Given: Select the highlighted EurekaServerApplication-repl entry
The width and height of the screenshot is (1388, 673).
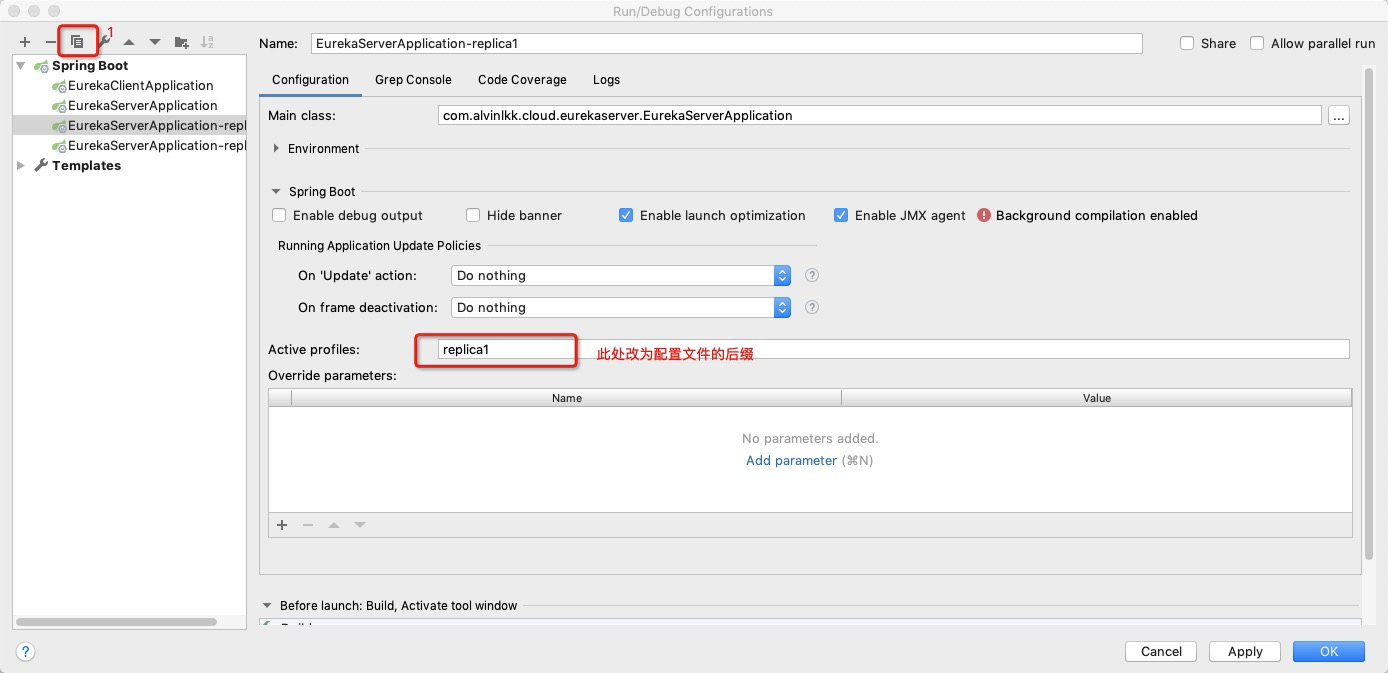Looking at the screenshot, I should pos(130,125).
